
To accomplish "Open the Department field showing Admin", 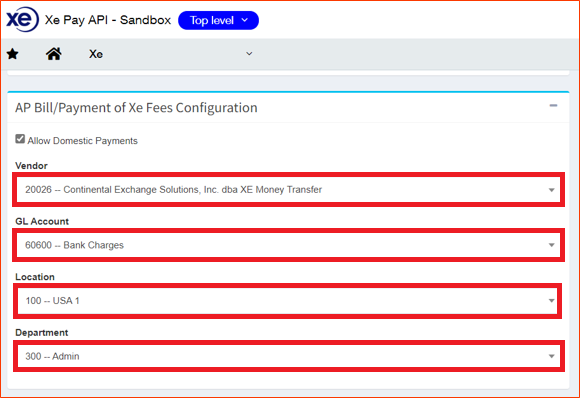I will [289, 356].
